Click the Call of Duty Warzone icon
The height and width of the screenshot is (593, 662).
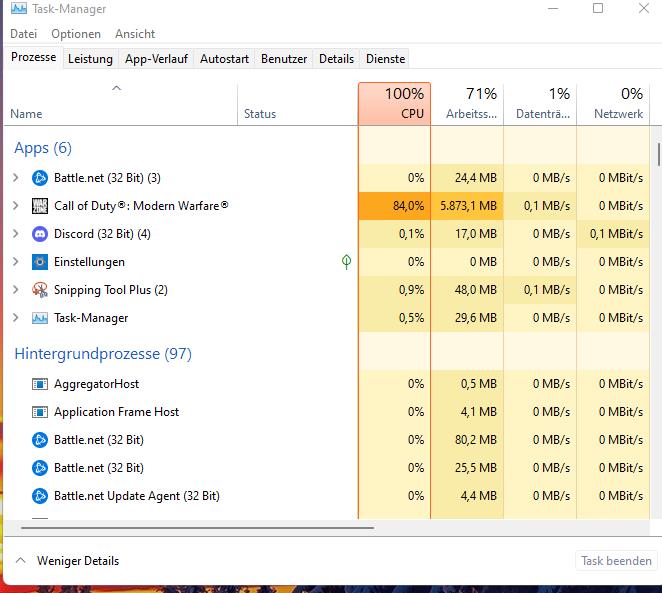click(40, 206)
